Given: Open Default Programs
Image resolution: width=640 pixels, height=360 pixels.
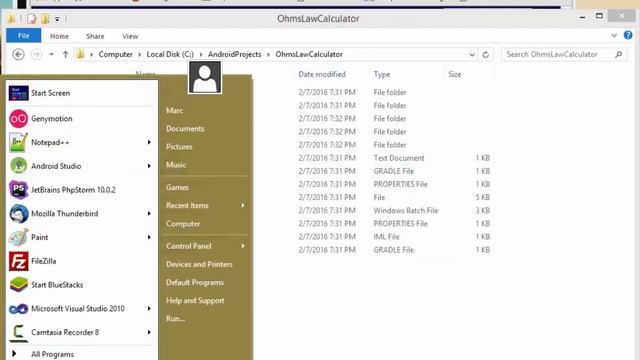Looking at the screenshot, I should tap(195, 282).
